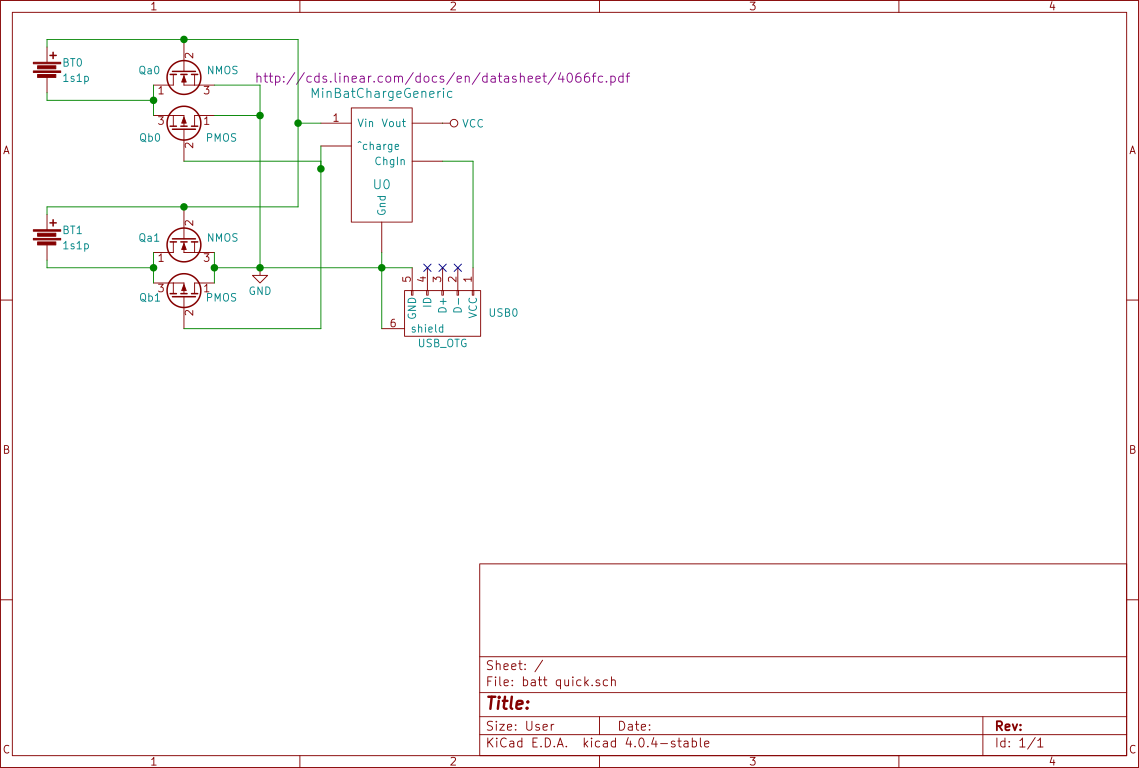Screen dimensions: 1139x768
Task: Click the ChgIn pin label
Action: pyautogui.click(x=390, y=161)
